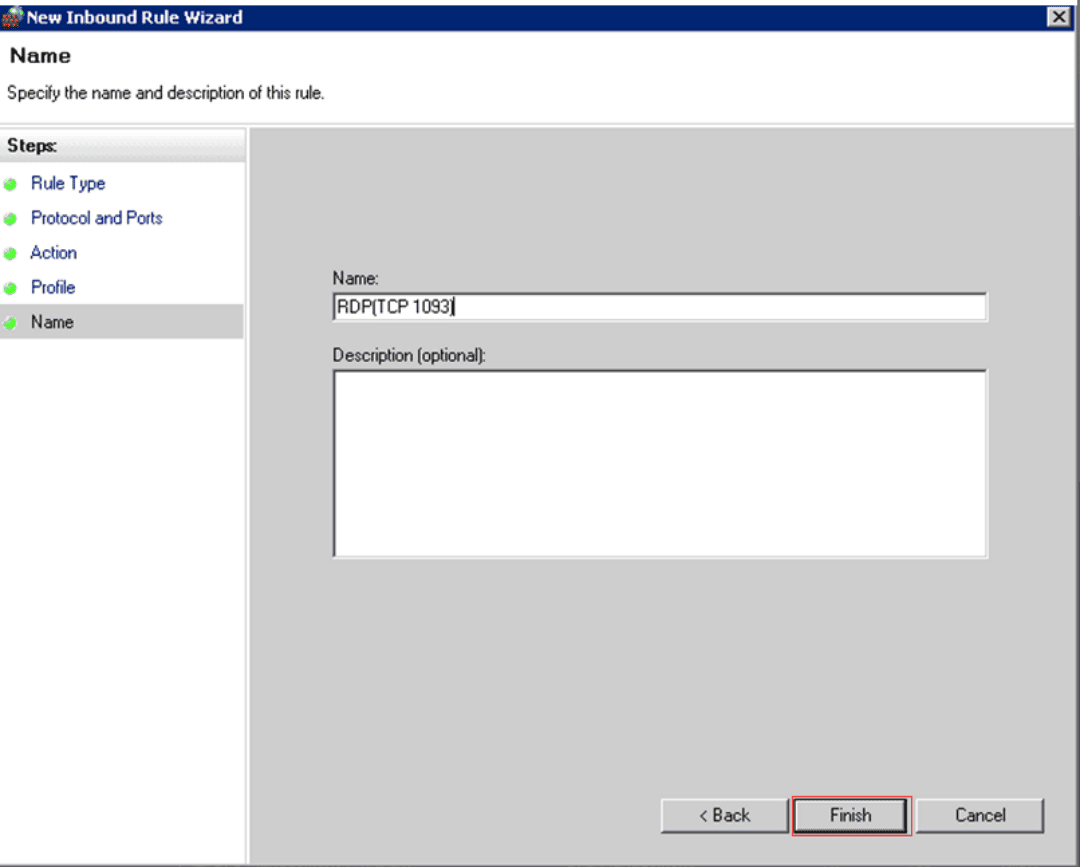
Task: Click the title bar text New Inbound Rule Wizard
Action: pos(132,16)
